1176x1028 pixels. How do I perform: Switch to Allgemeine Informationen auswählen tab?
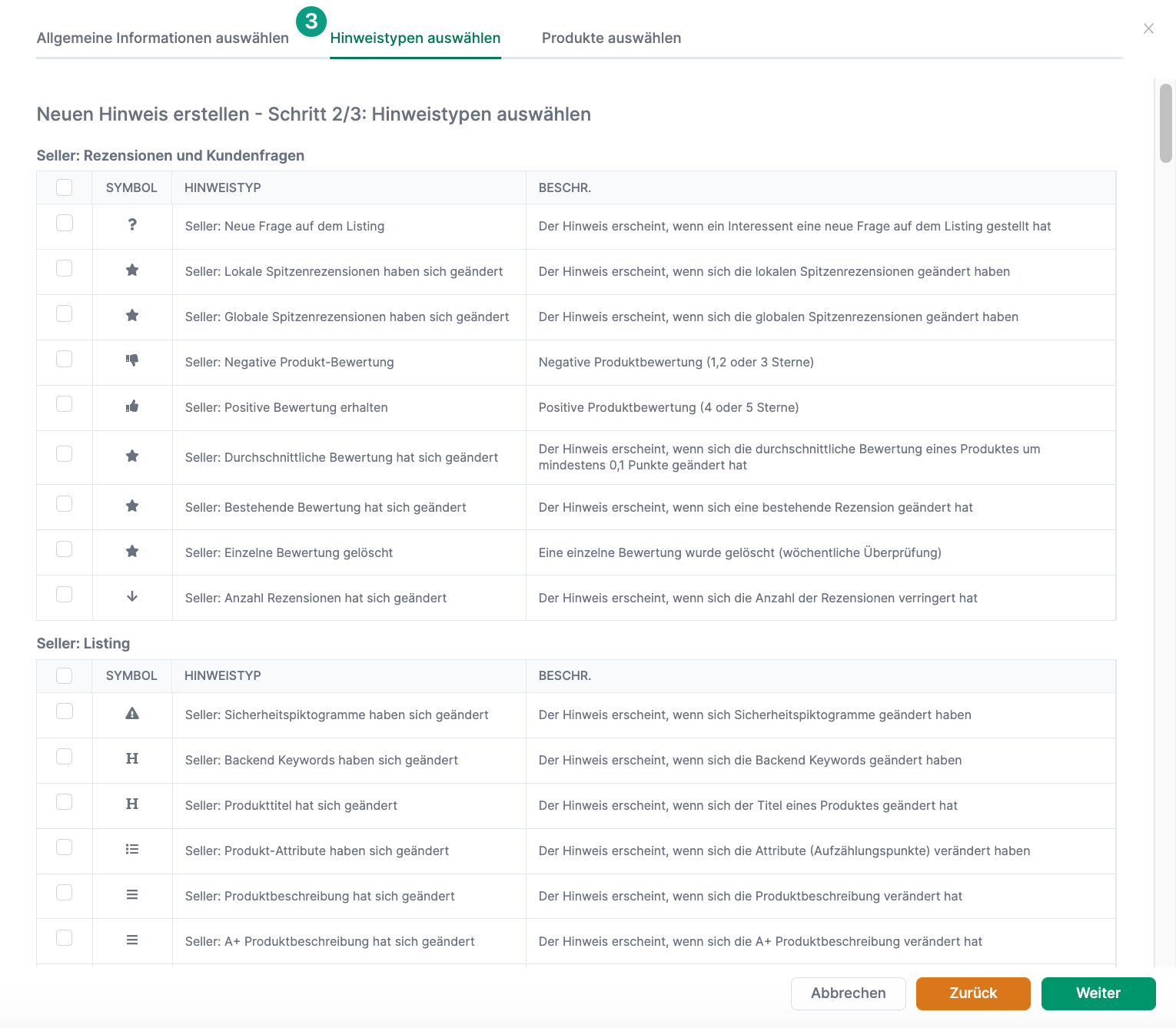[x=162, y=37]
